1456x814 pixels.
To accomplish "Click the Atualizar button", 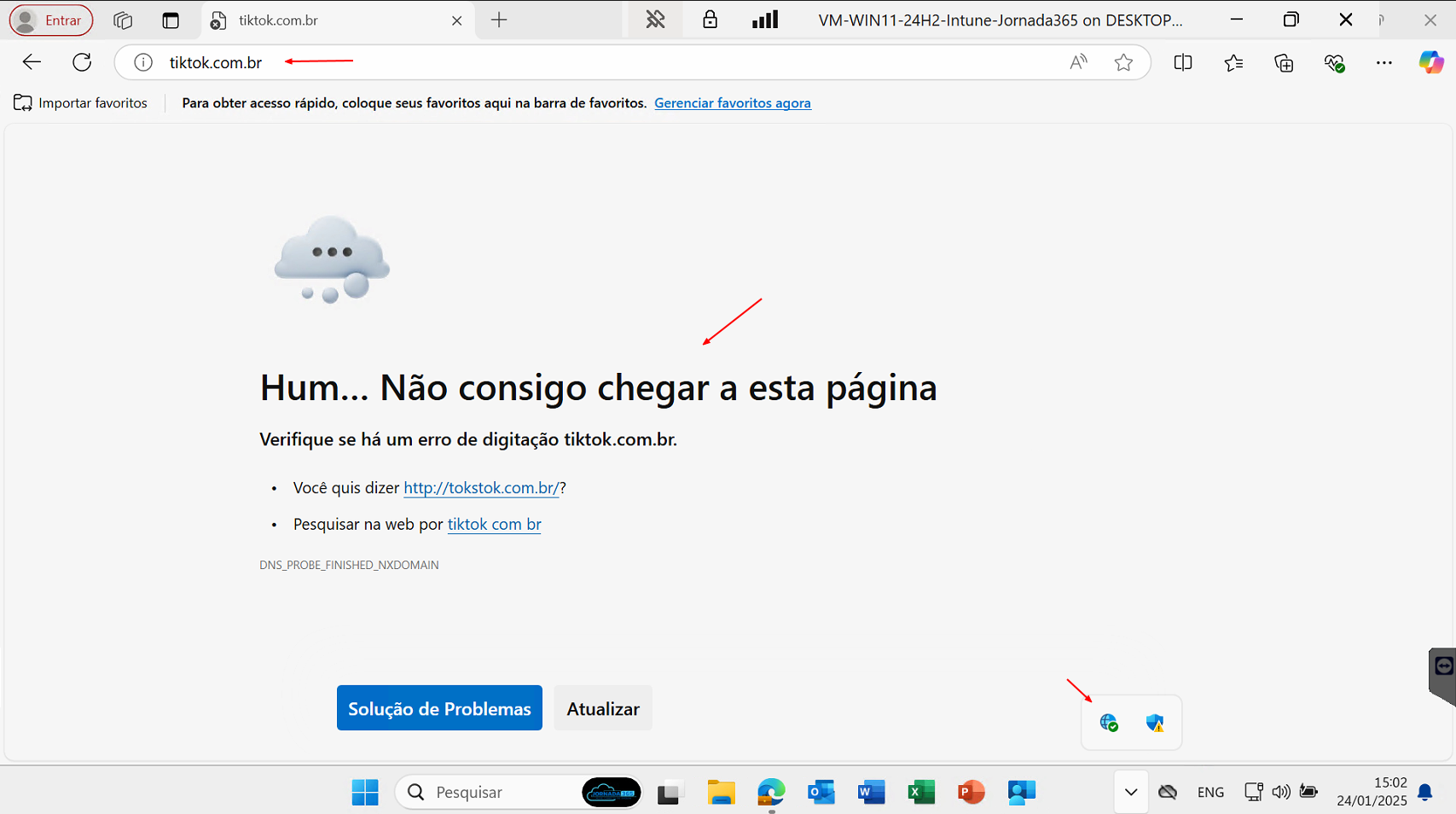I will (x=603, y=708).
